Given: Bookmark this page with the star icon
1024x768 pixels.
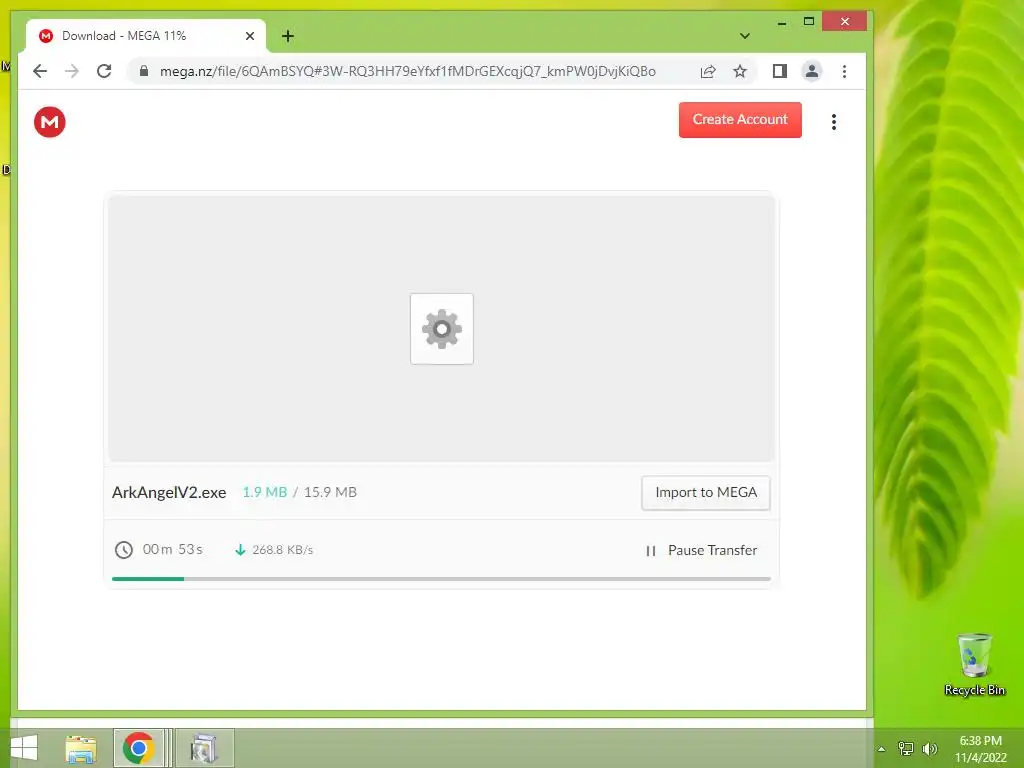Looking at the screenshot, I should click(x=739, y=71).
